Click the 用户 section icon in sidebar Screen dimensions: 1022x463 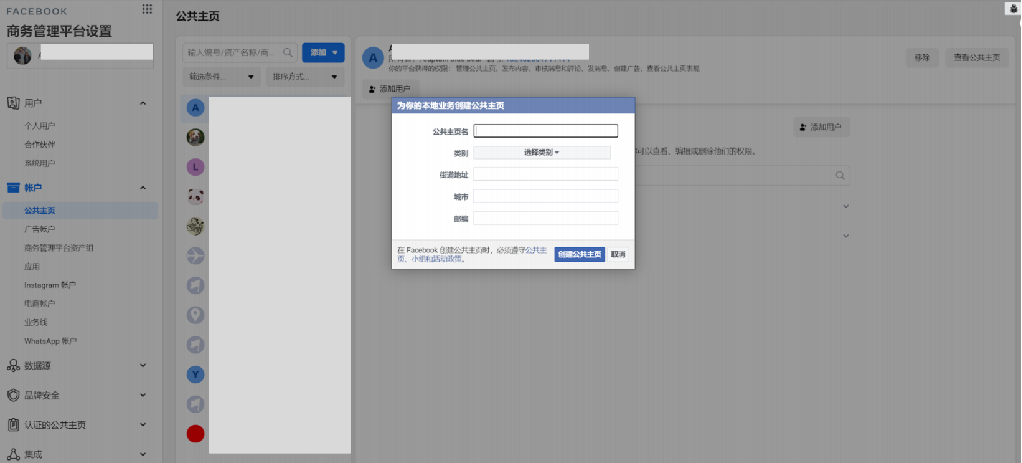(x=13, y=103)
